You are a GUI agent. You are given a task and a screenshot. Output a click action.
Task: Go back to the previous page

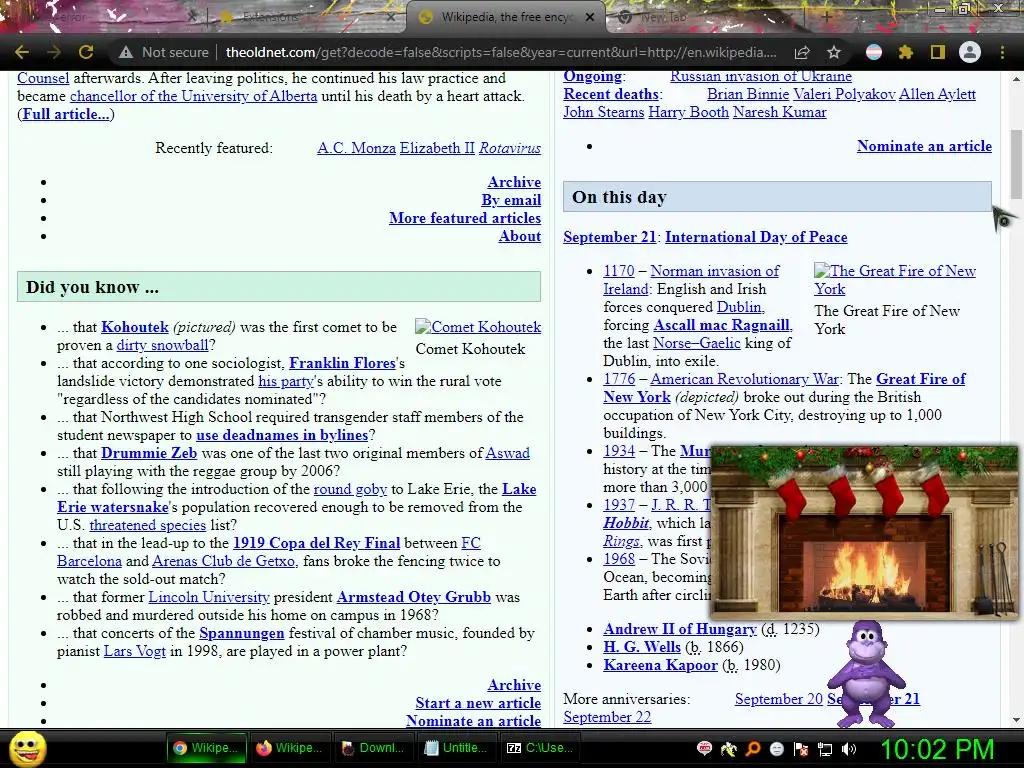pyautogui.click(x=22, y=52)
